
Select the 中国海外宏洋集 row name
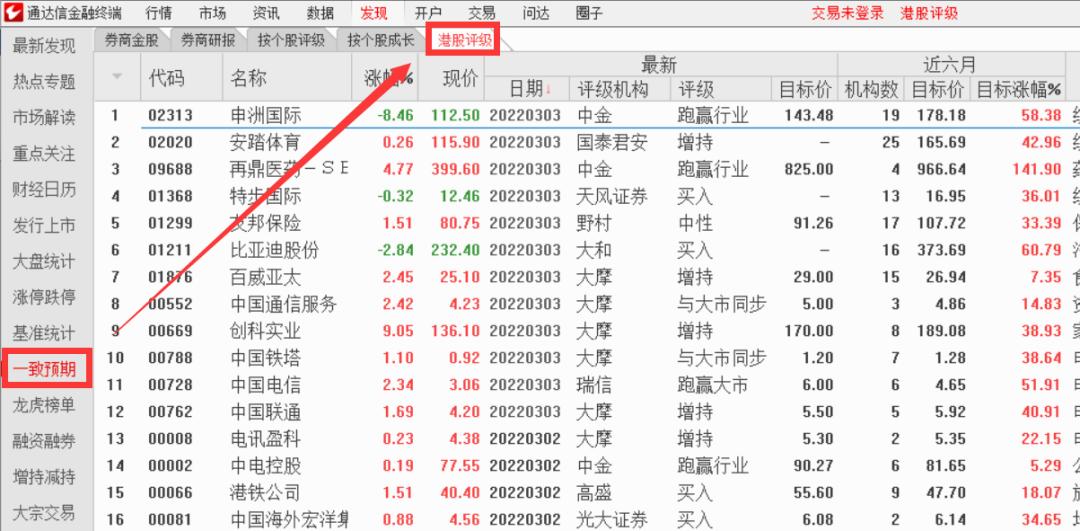coord(289,519)
